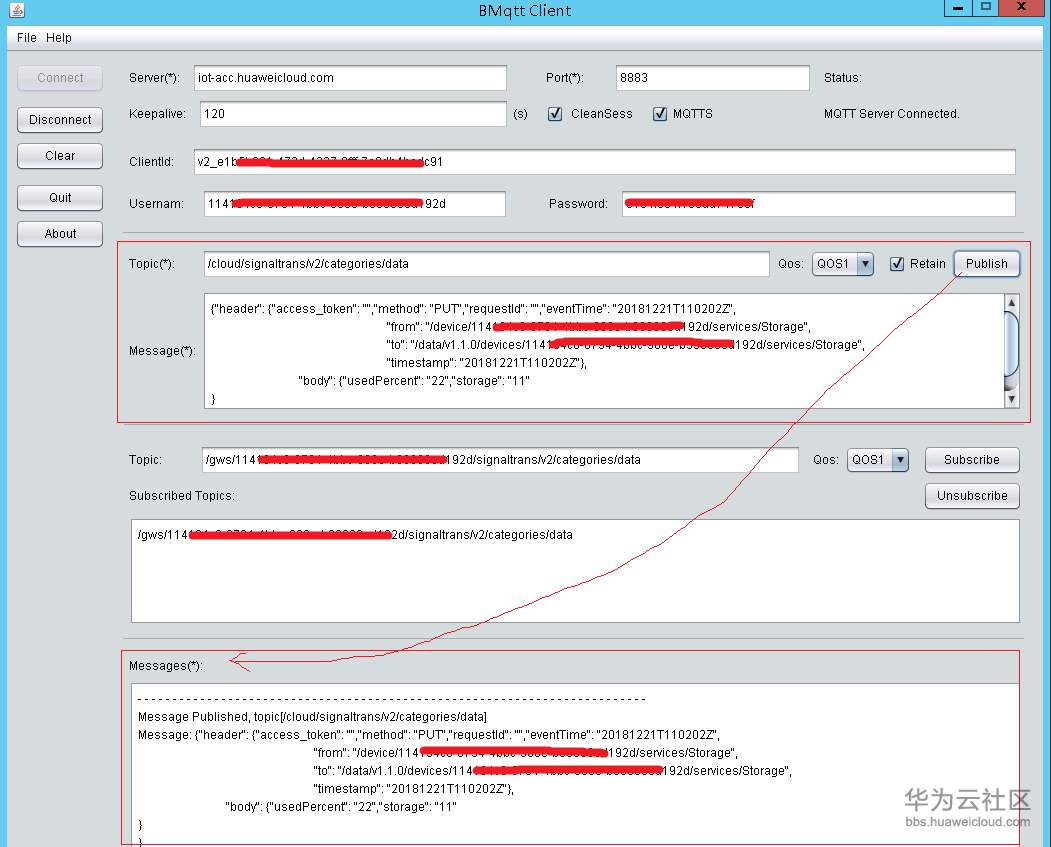
Task: Click the log line with "usedPercent": "22"
Action: pyautogui.click(x=341, y=807)
